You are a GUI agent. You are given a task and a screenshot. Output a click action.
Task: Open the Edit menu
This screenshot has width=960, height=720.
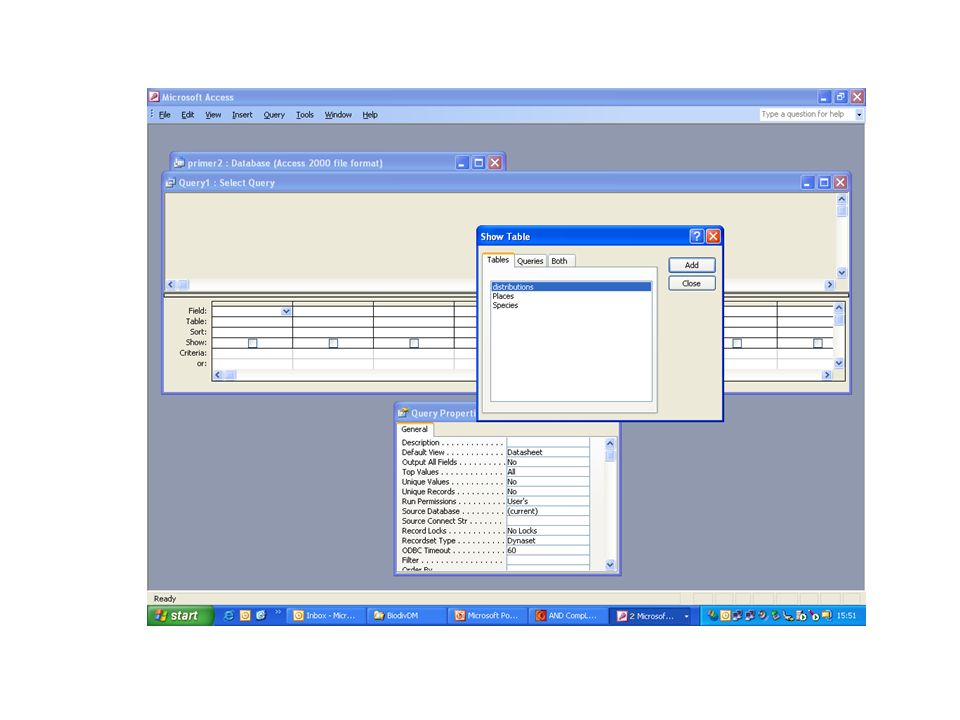pos(187,114)
